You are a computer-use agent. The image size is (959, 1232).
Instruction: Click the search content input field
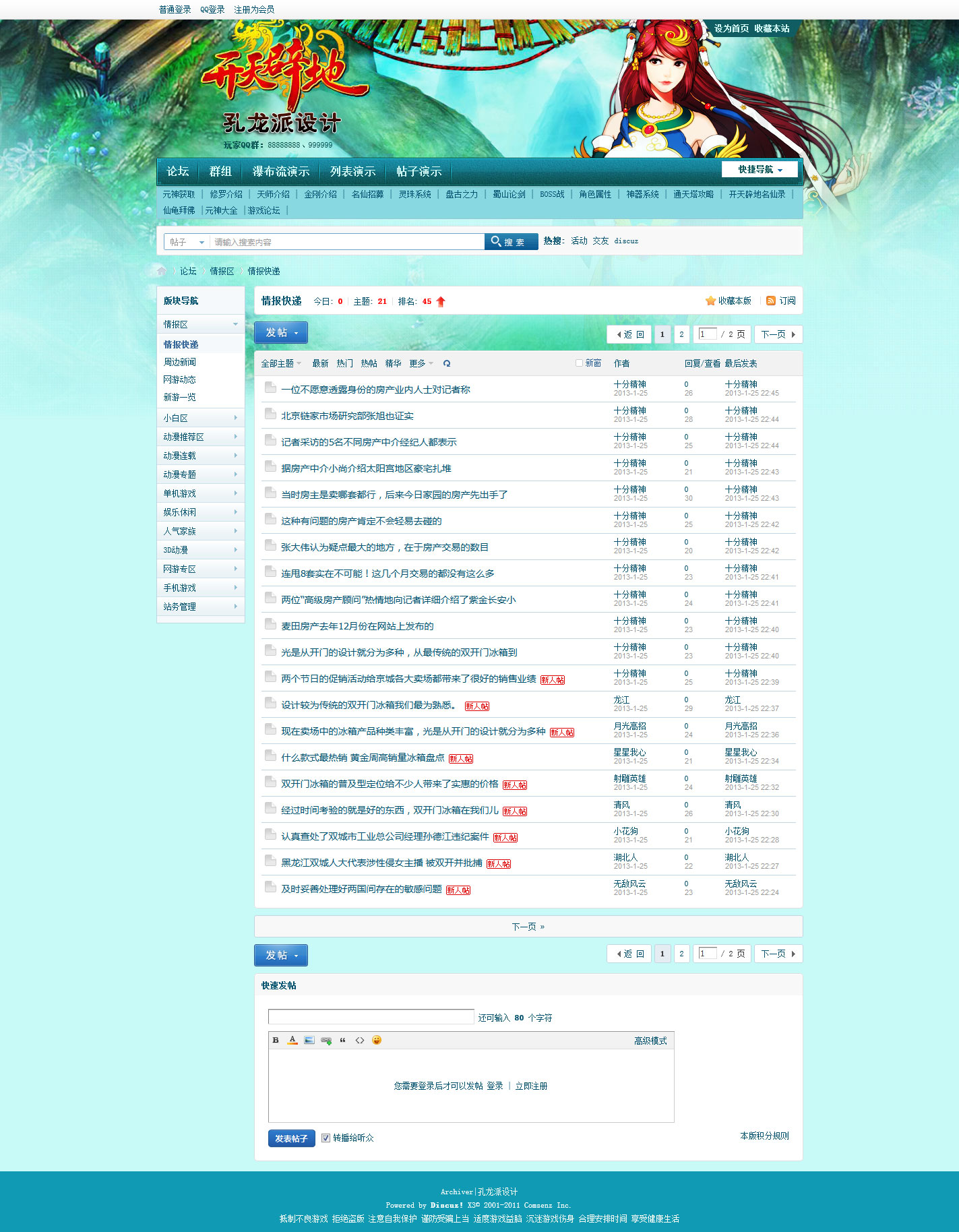click(x=347, y=242)
